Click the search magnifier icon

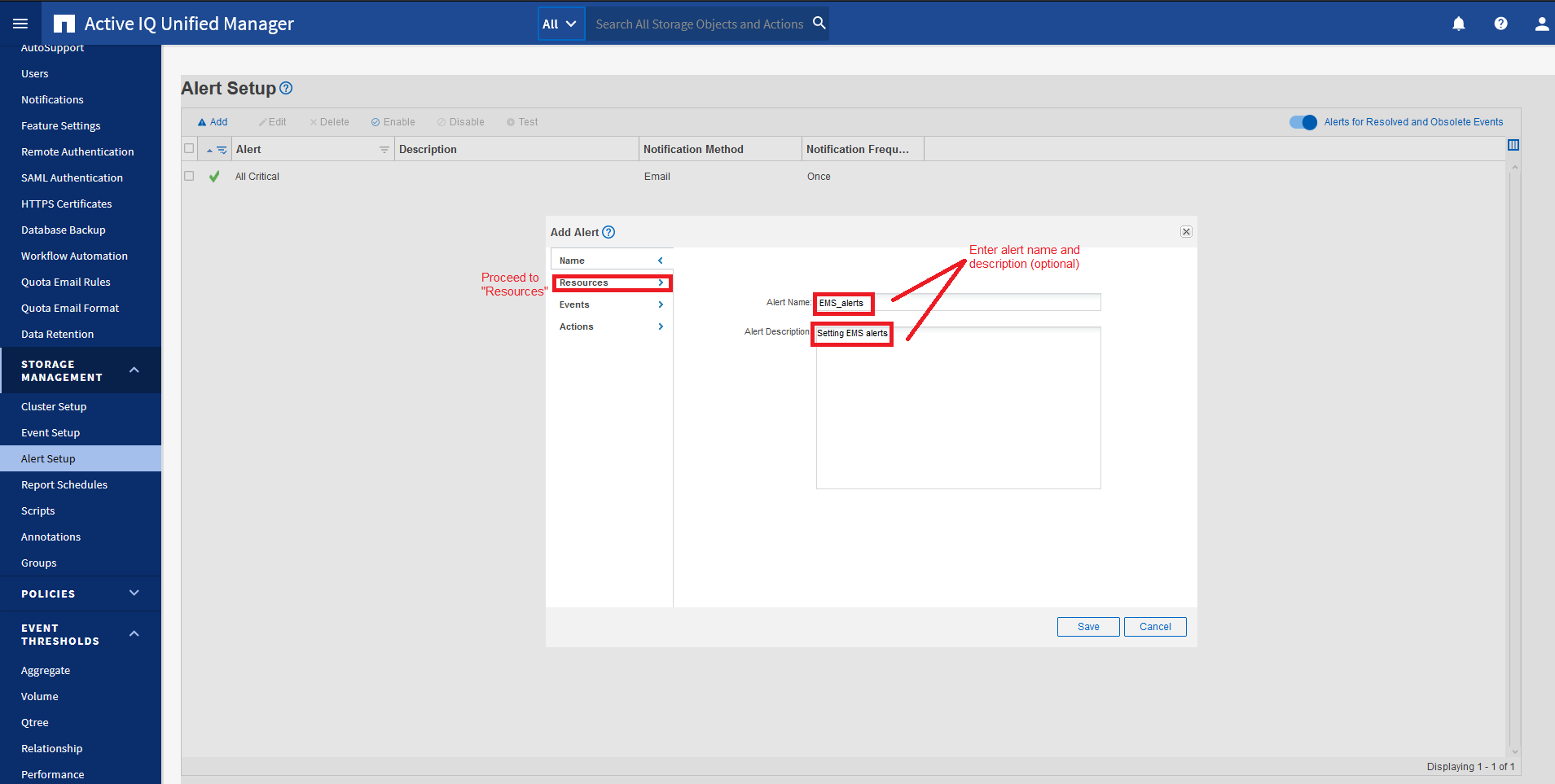tap(819, 23)
